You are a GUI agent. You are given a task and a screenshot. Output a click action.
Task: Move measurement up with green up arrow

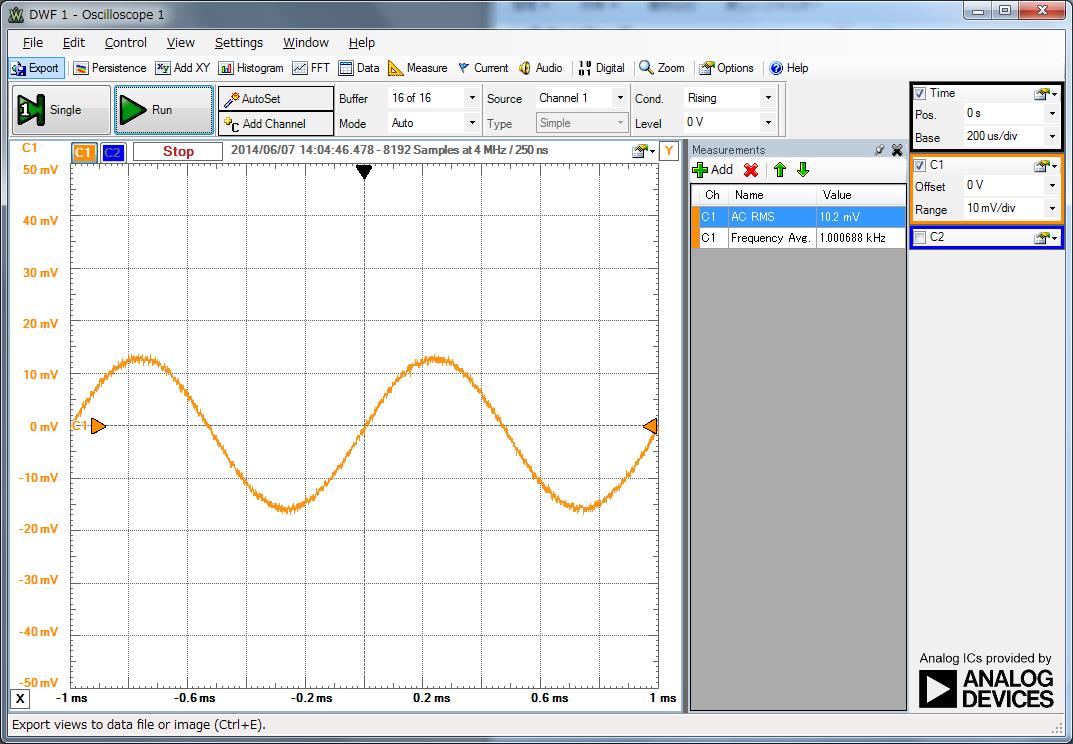coord(780,170)
